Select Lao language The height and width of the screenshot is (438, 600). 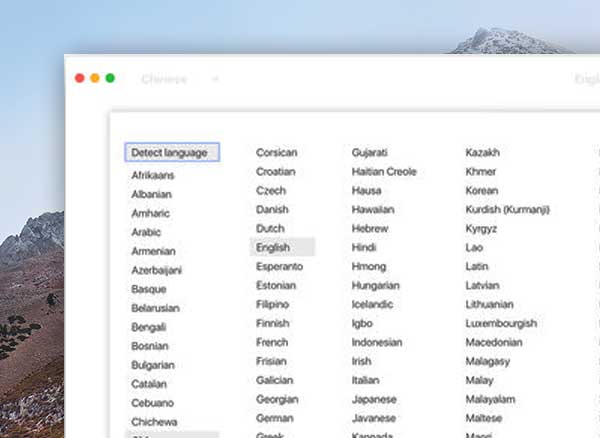(x=474, y=247)
